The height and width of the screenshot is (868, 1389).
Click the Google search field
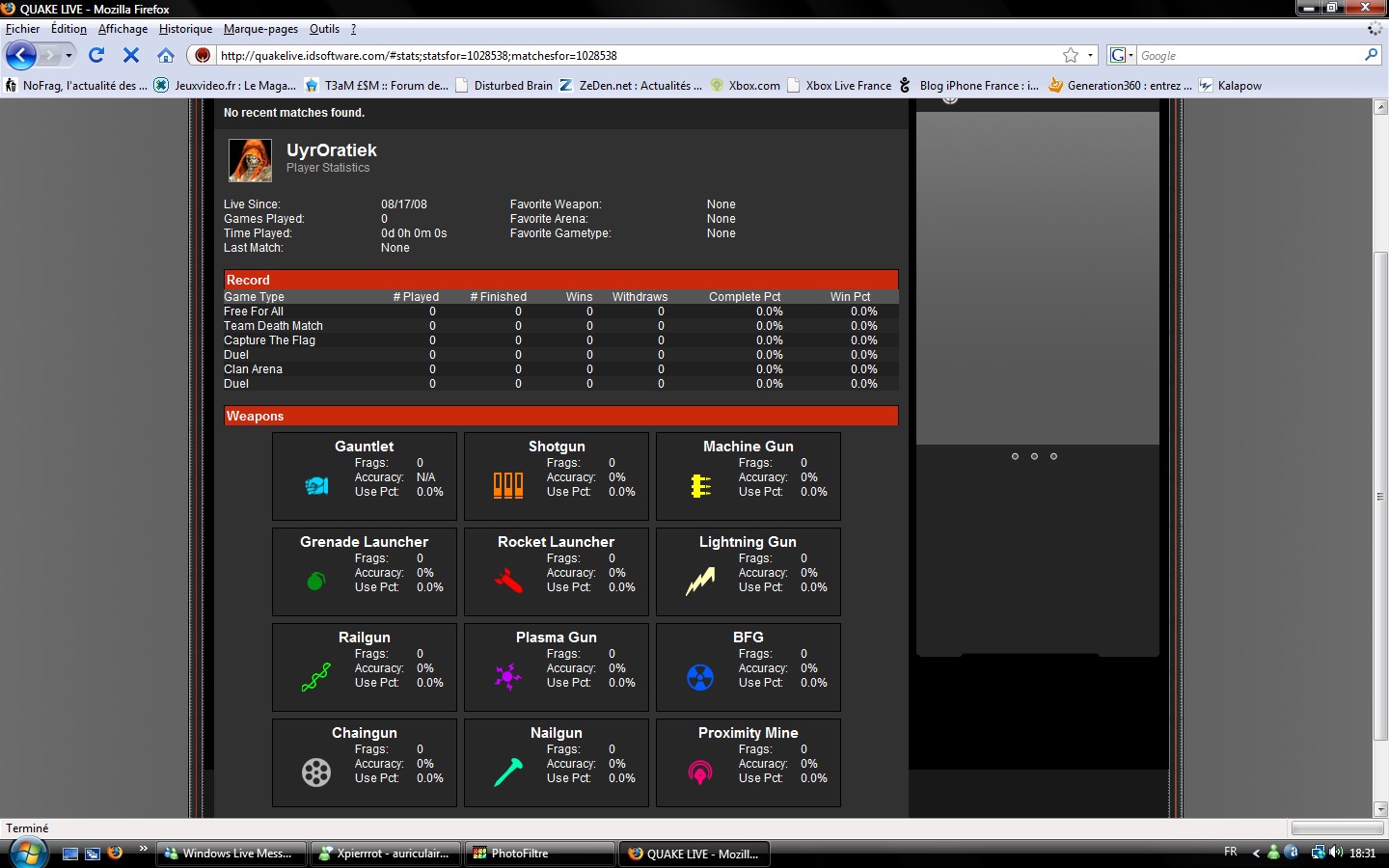pos(1249,55)
